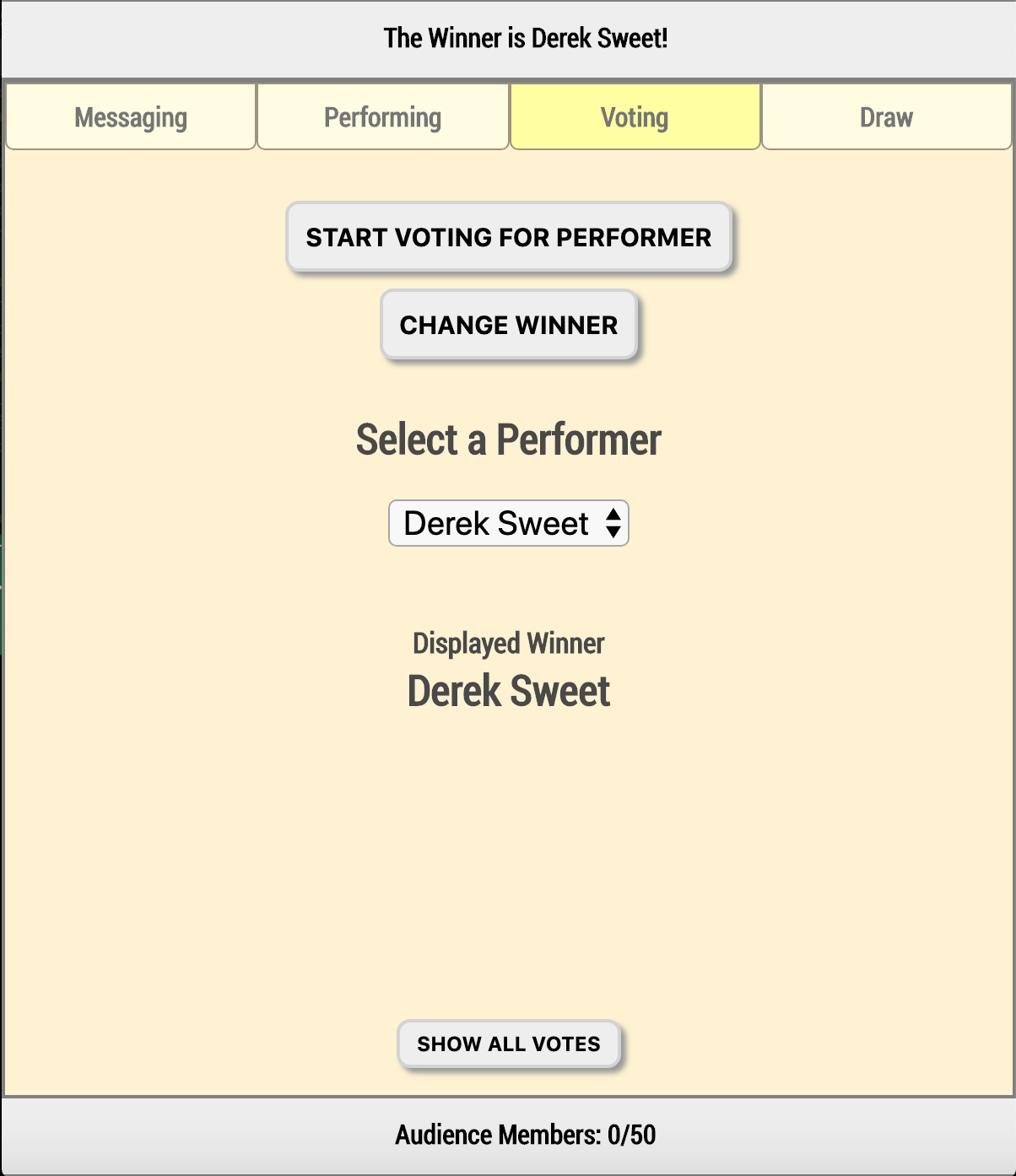This screenshot has height=1176, width=1016.
Task: Click the Select a Performer heading
Action: (508, 438)
